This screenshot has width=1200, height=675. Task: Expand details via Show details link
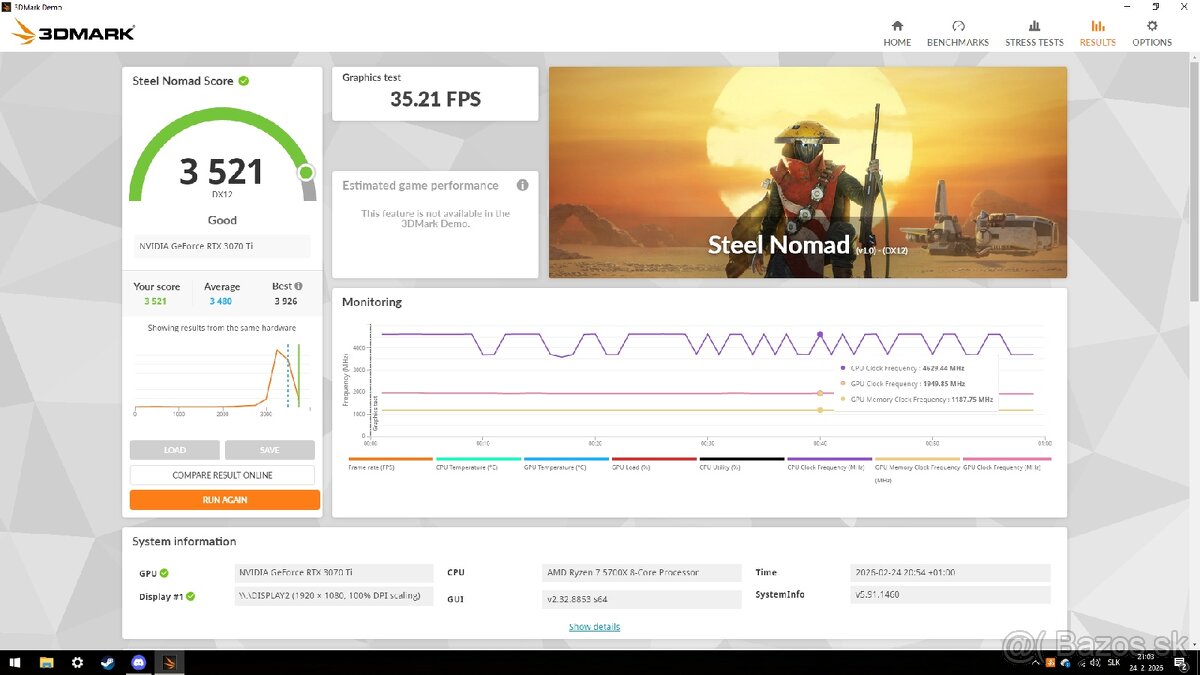(x=593, y=625)
